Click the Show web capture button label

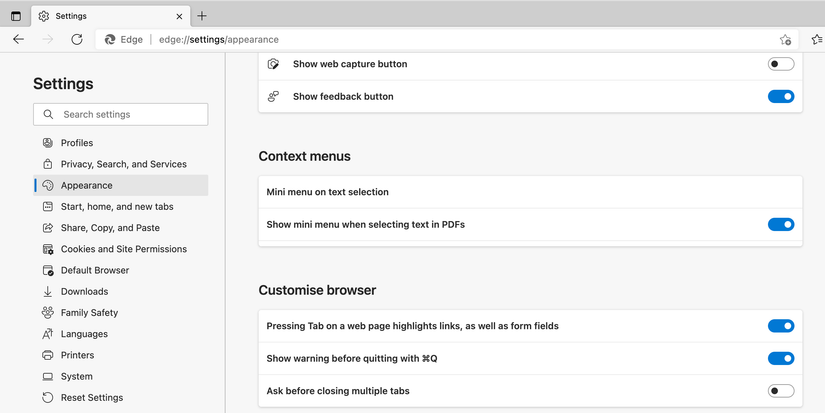point(350,64)
